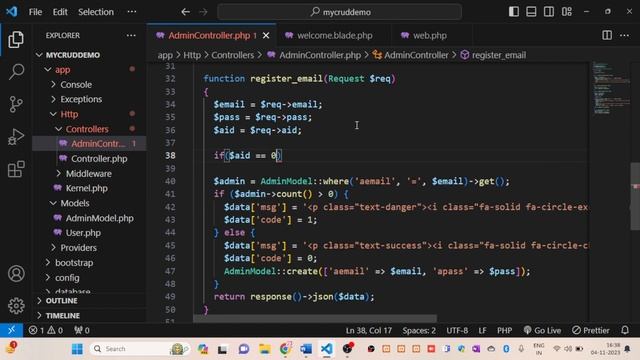
Task: Go back in navigation history
Action: tap(185, 12)
